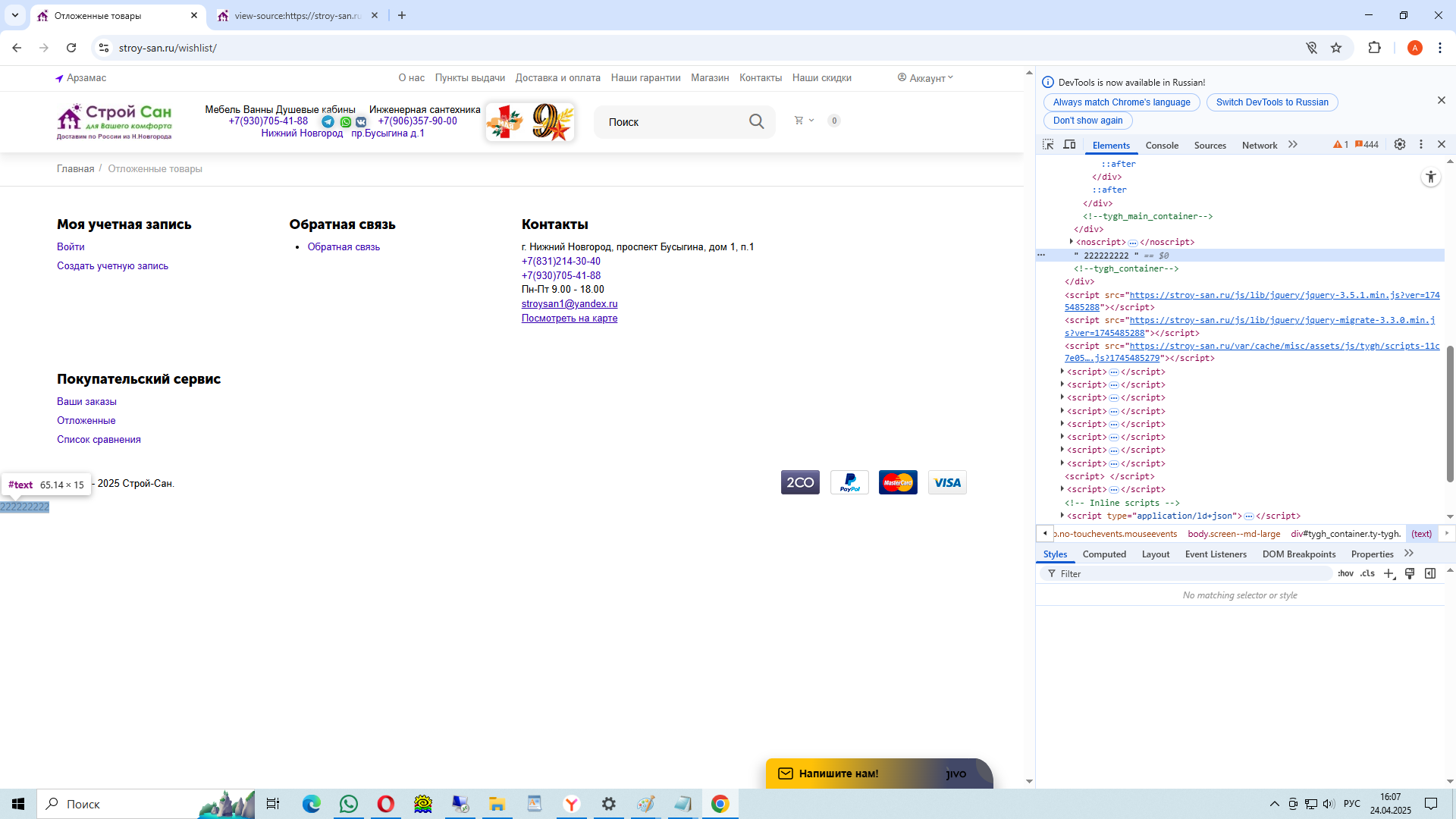The height and width of the screenshot is (819, 1456).
Task: Click Switch DevTools to Russian
Action: click(1272, 102)
